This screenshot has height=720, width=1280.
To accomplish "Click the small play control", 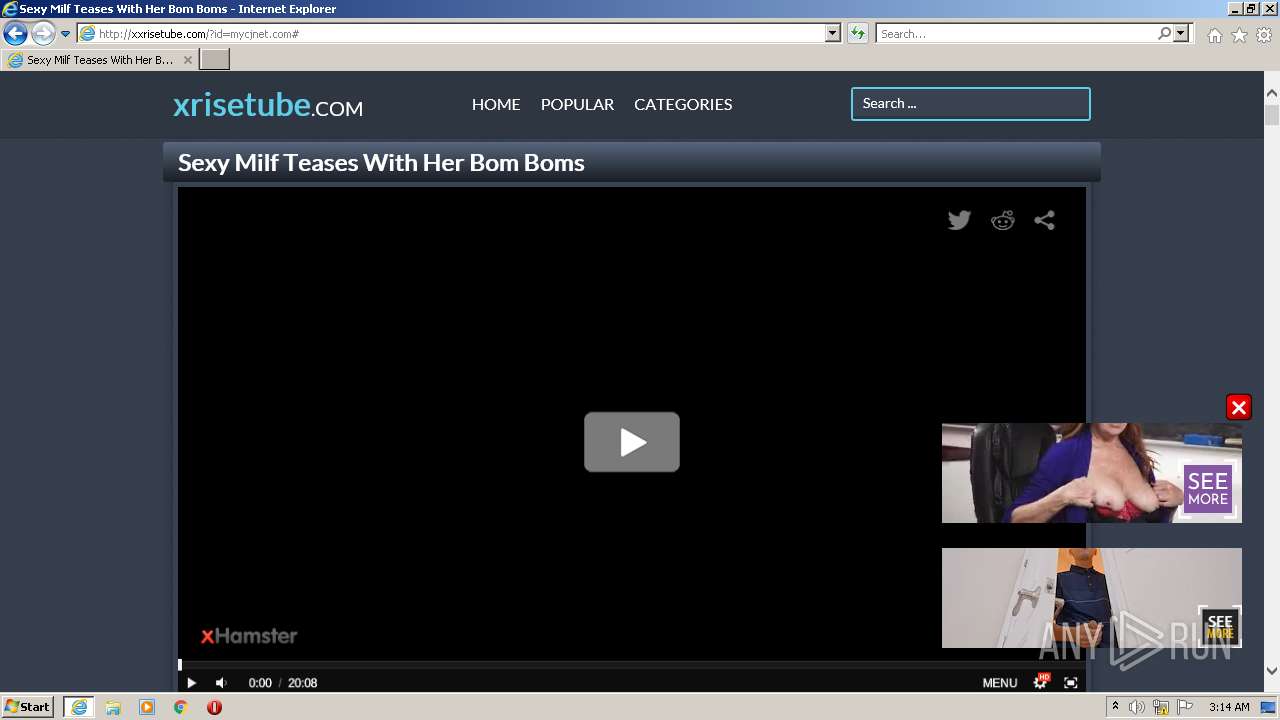I will (x=191, y=683).
